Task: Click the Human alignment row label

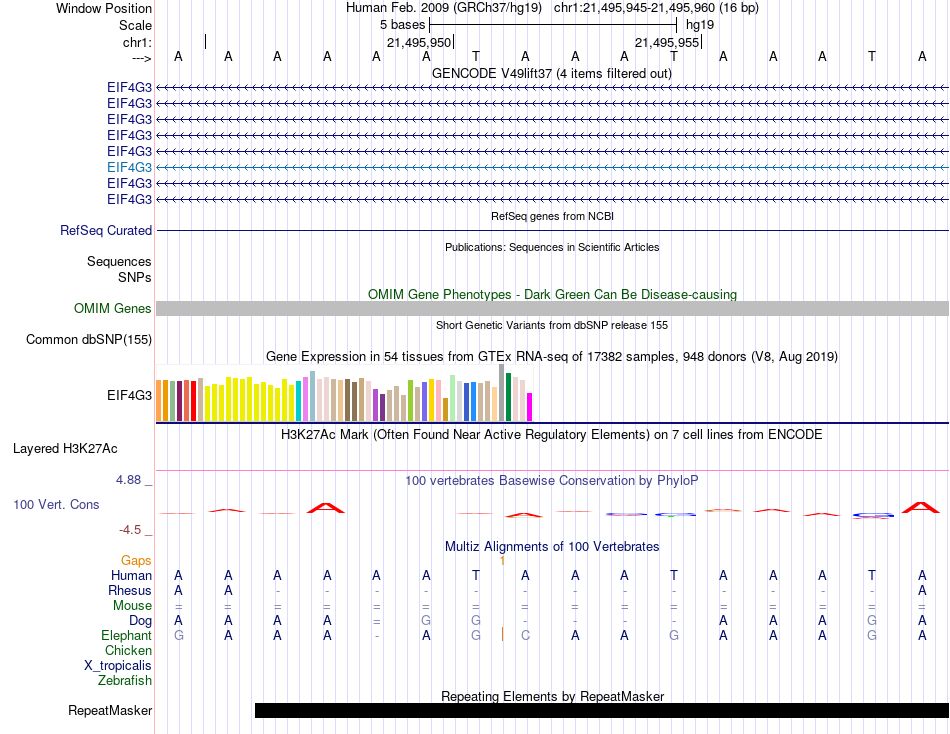Action: click(131, 575)
